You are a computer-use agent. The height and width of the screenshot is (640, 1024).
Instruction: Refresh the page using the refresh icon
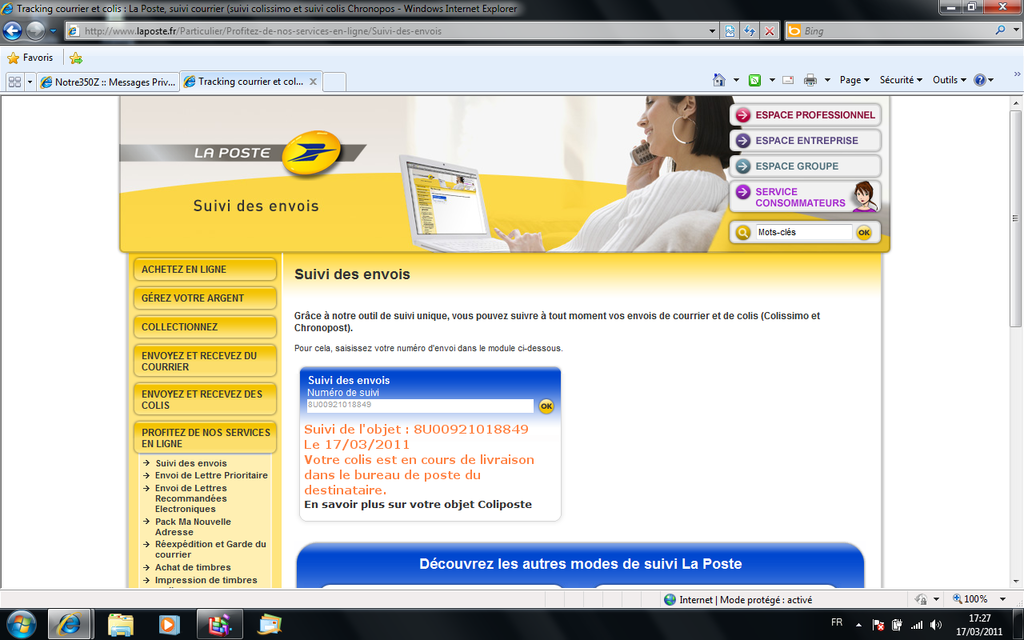[x=750, y=31]
